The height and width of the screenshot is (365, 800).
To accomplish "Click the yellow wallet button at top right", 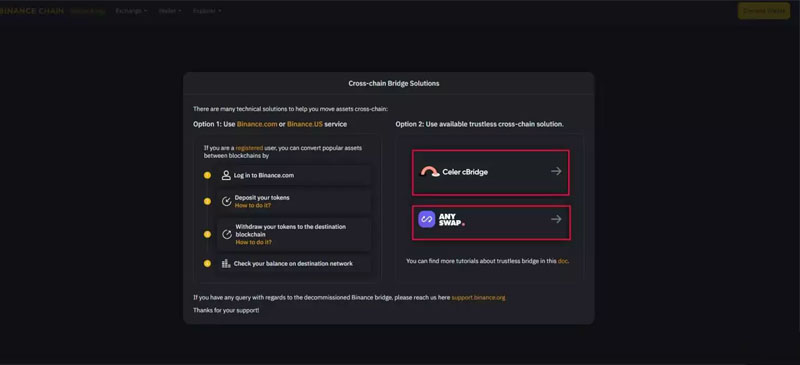I will (764, 11).
